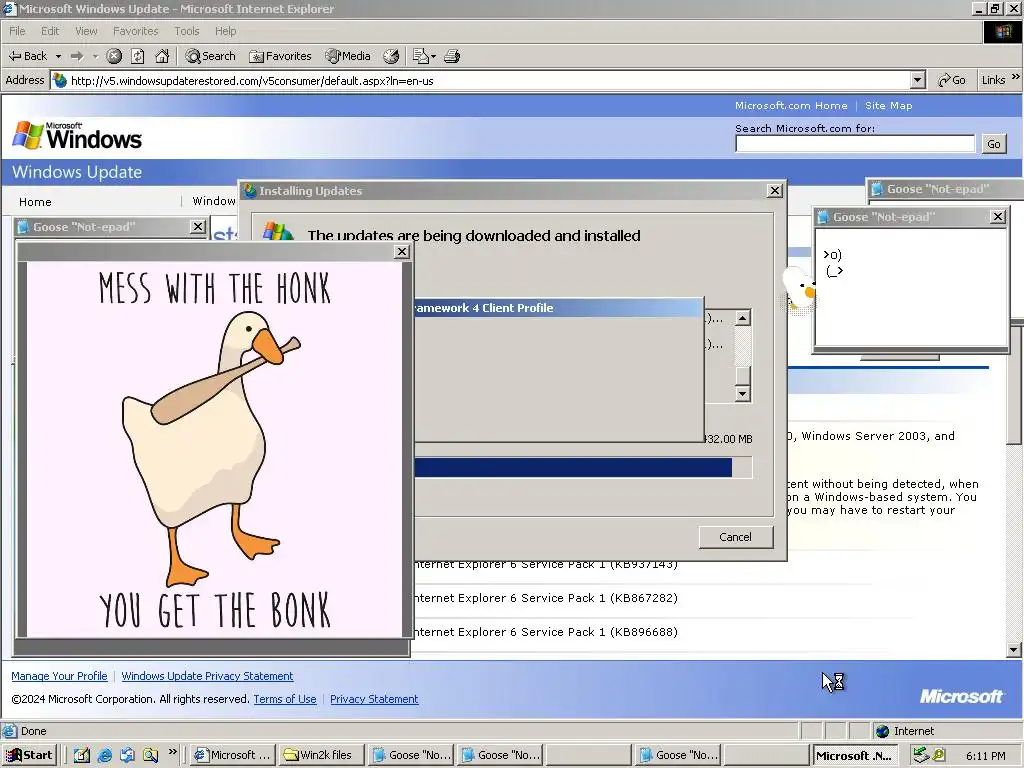Viewport: 1024px width, 768px height.
Task: Click the white goose near the Not-epad window
Action: click(x=799, y=287)
